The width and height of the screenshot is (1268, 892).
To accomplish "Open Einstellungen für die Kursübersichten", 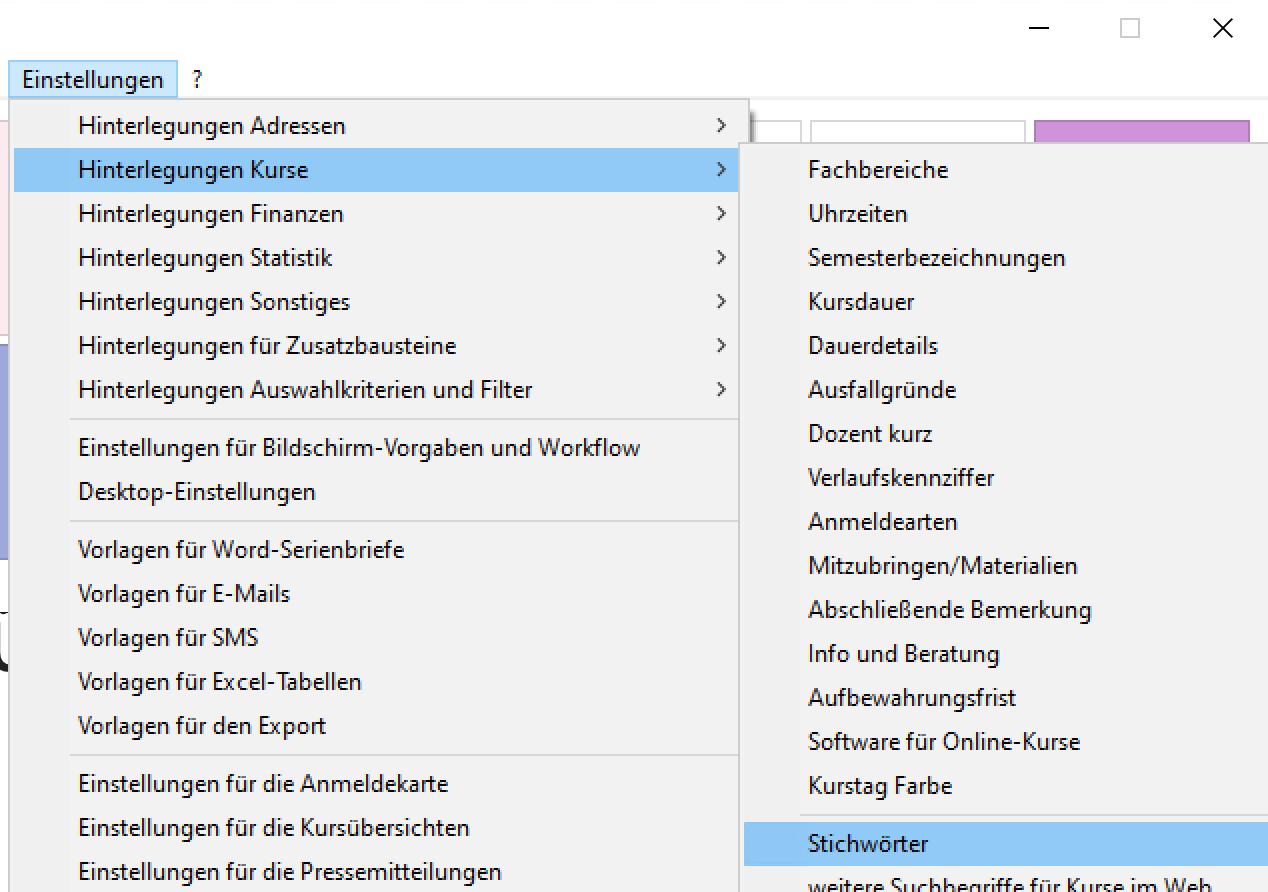I will (376, 828).
